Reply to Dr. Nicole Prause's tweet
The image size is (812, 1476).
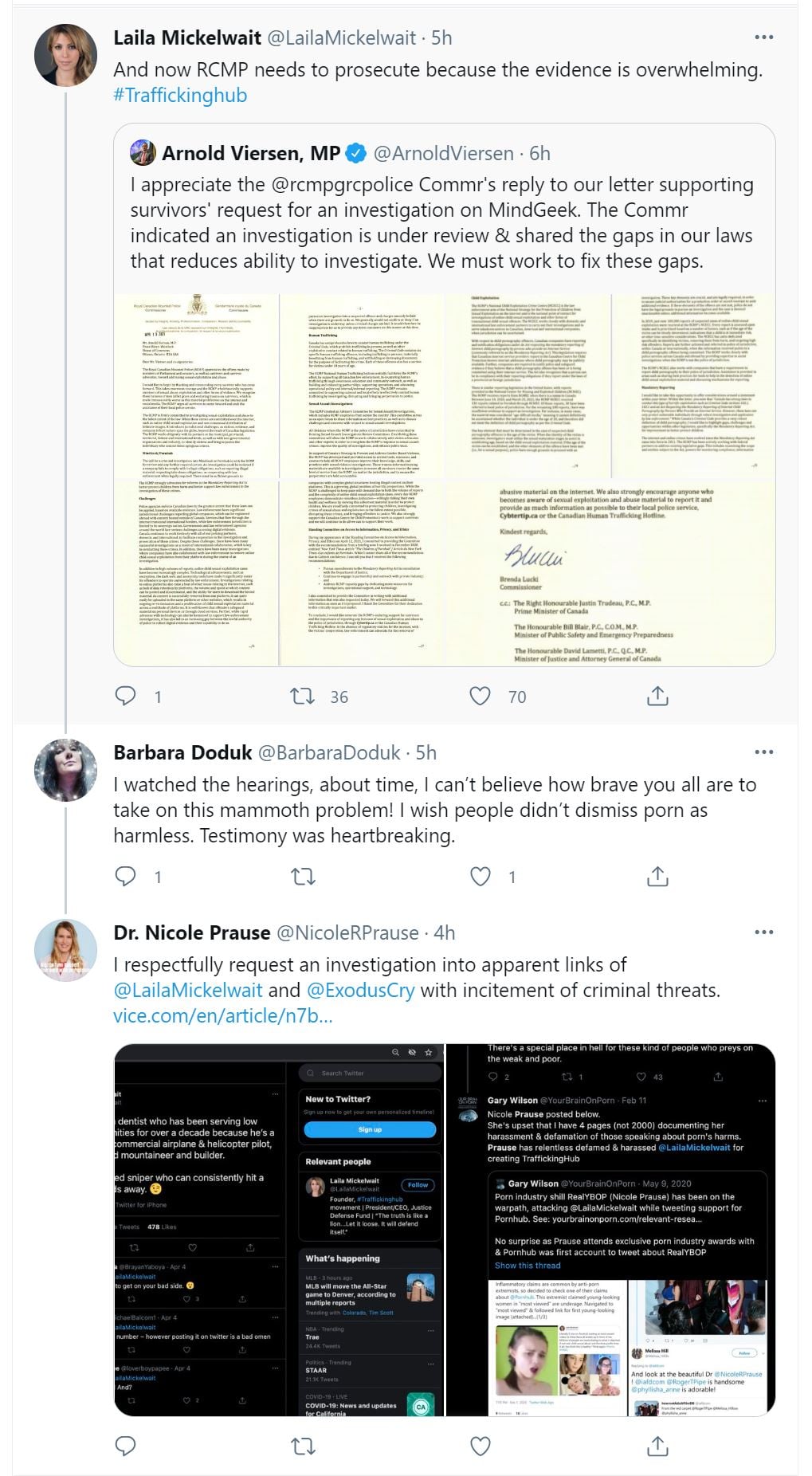pyautogui.click(x=126, y=1445)
